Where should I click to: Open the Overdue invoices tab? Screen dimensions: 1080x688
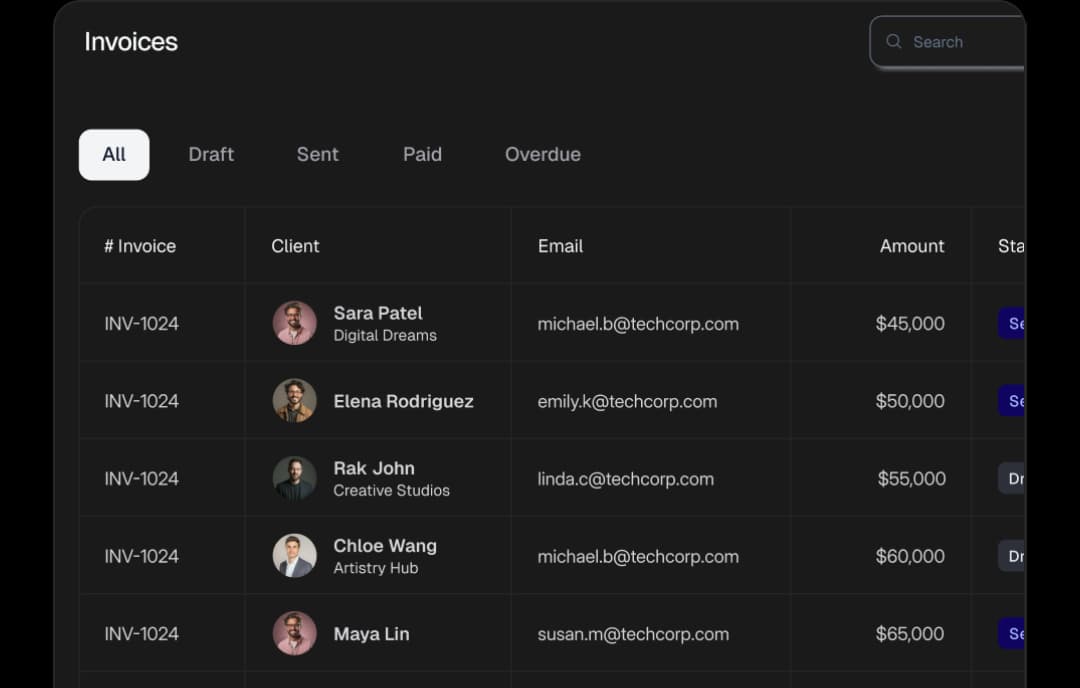(x=543, y=154)
